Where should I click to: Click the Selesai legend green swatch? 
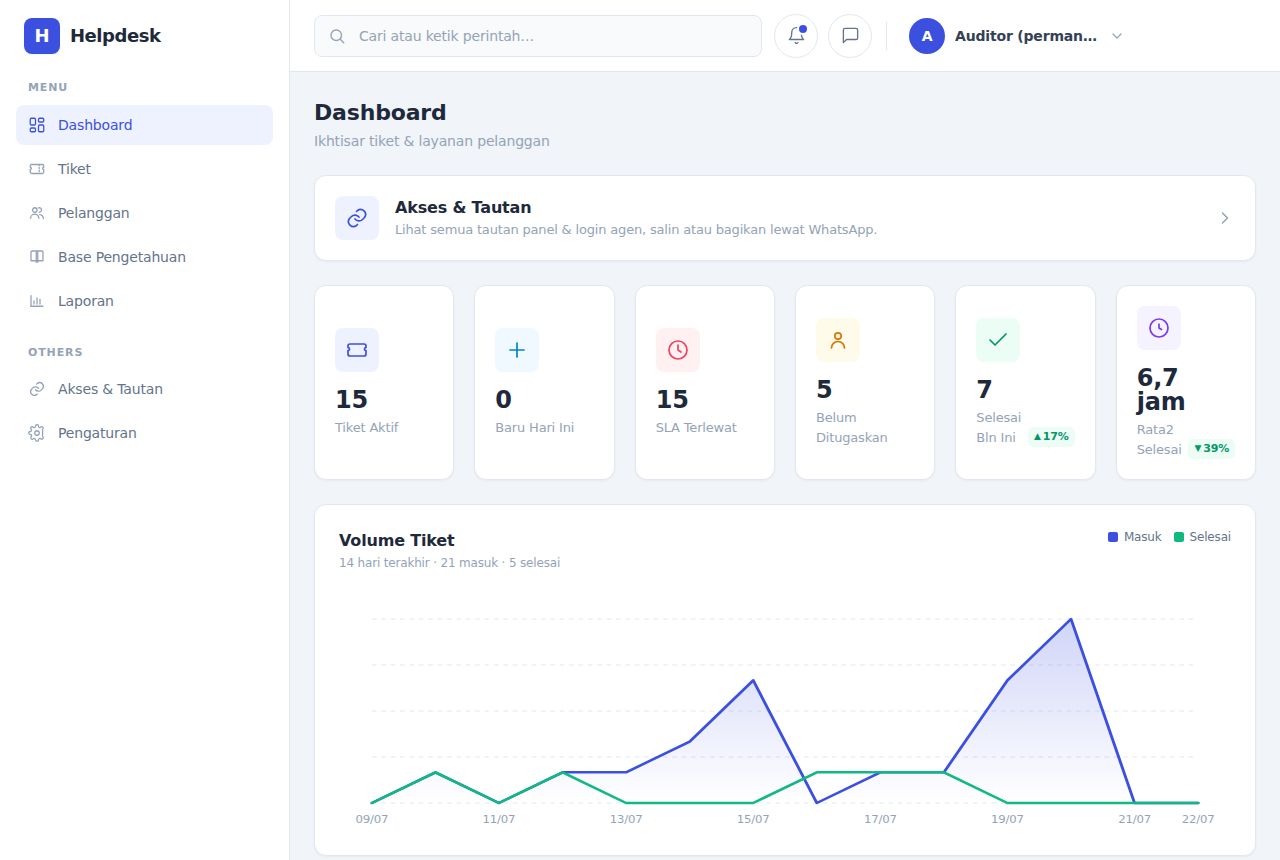(x=1179, y=537)
